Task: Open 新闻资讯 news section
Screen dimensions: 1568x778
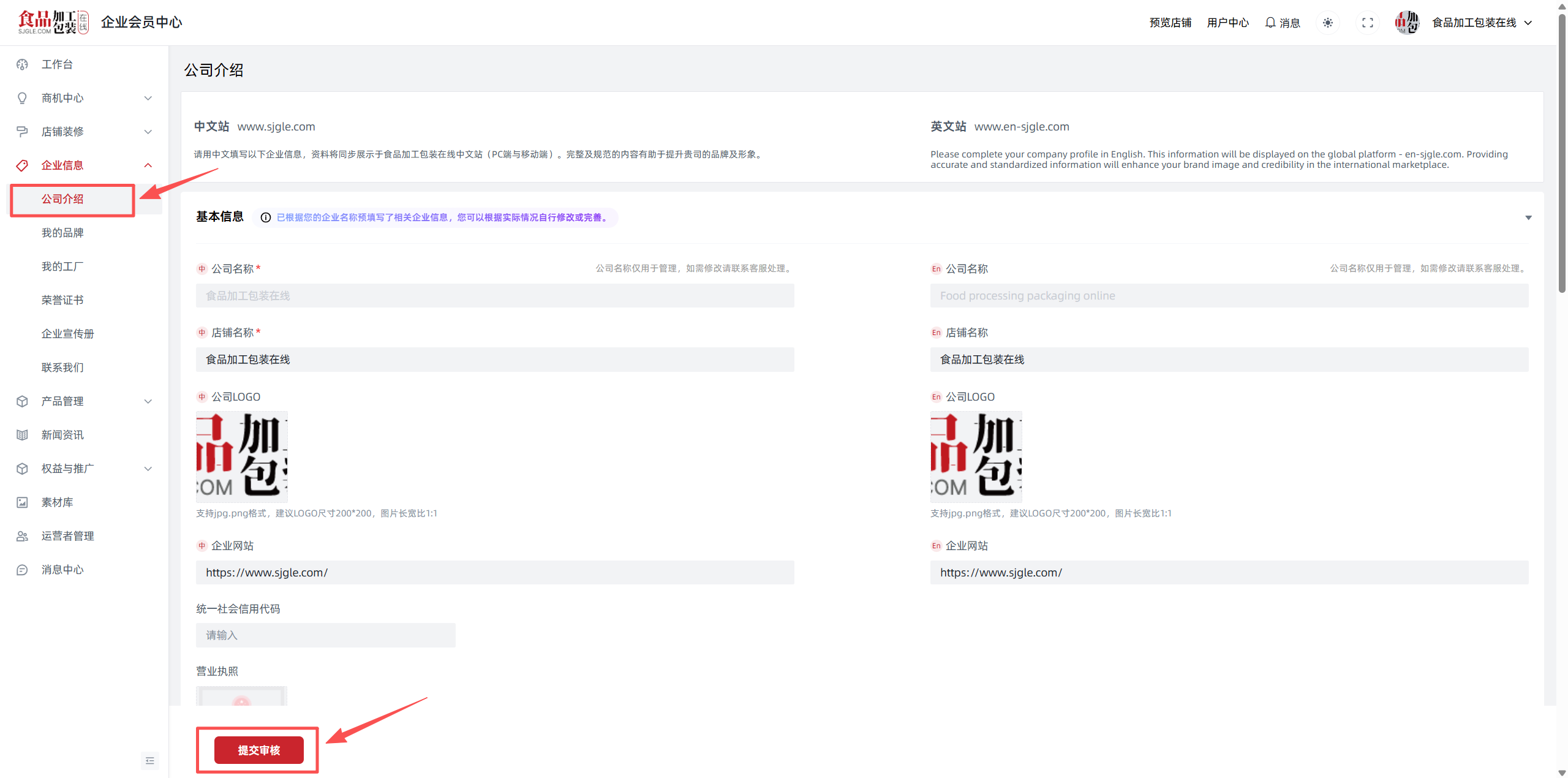Action: pyautogui.click(x=62, y=435)
